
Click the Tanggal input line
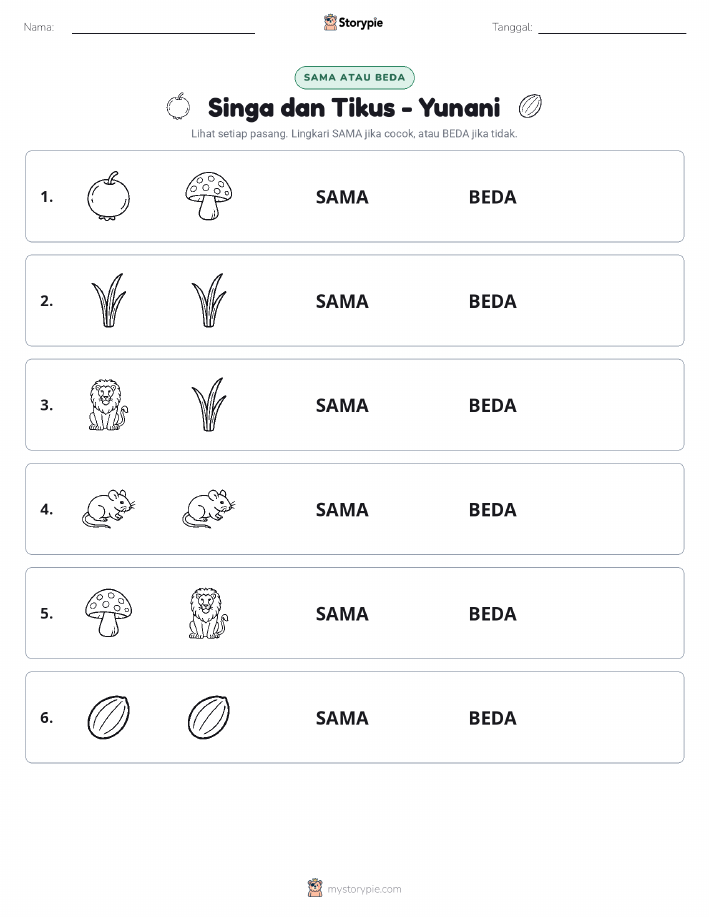(612, 28)
